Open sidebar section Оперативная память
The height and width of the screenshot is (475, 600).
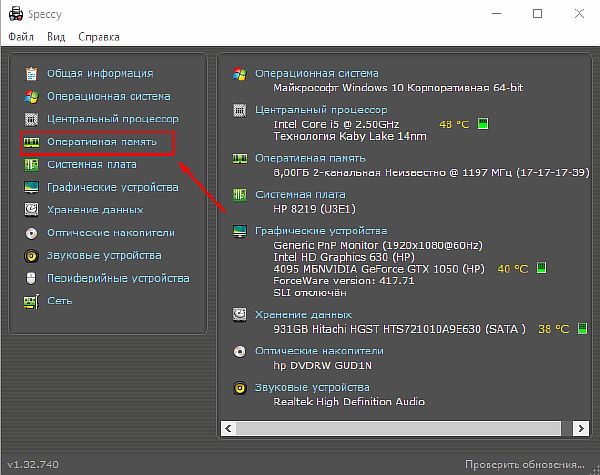tap(102, 142)
